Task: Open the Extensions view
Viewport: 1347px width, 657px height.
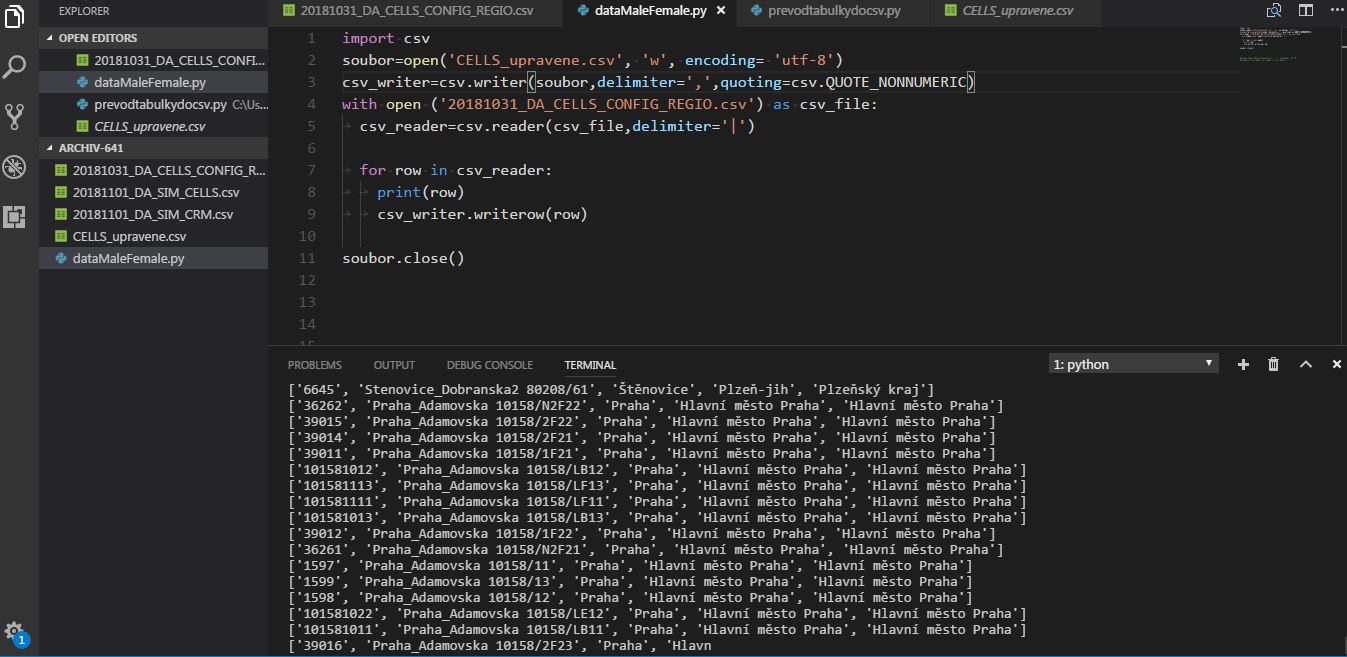Action: [x=15, y=216]
